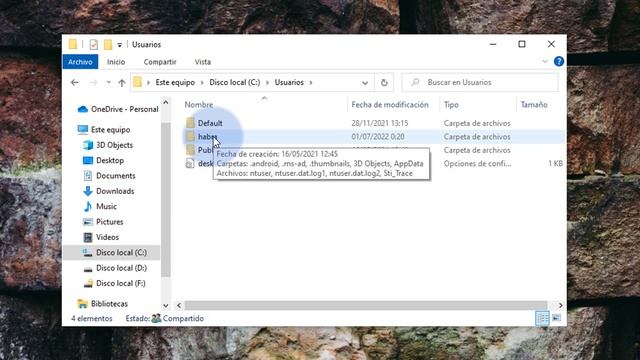Image resolution: width=640 pixels, height=360 pixels.
Task: Click 'Este equipo' in the address bar
Action: point(175,82)
